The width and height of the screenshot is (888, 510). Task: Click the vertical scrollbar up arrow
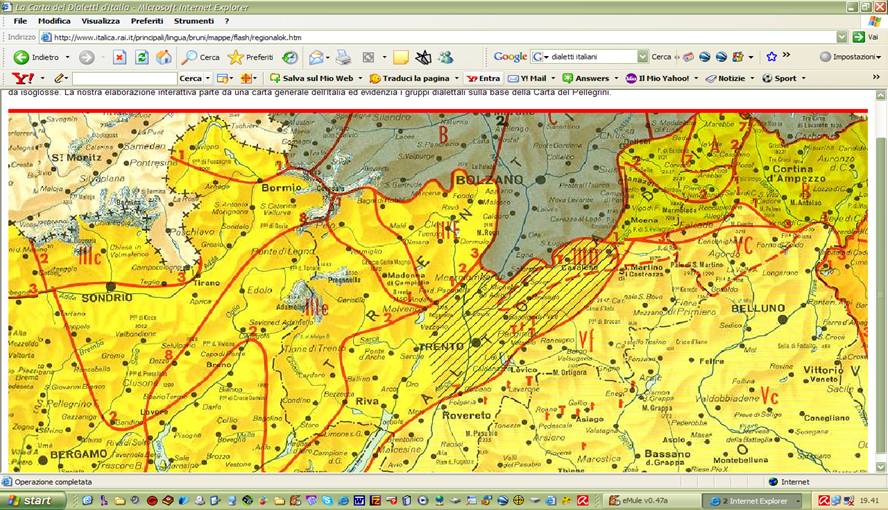(x=881, y=96)
